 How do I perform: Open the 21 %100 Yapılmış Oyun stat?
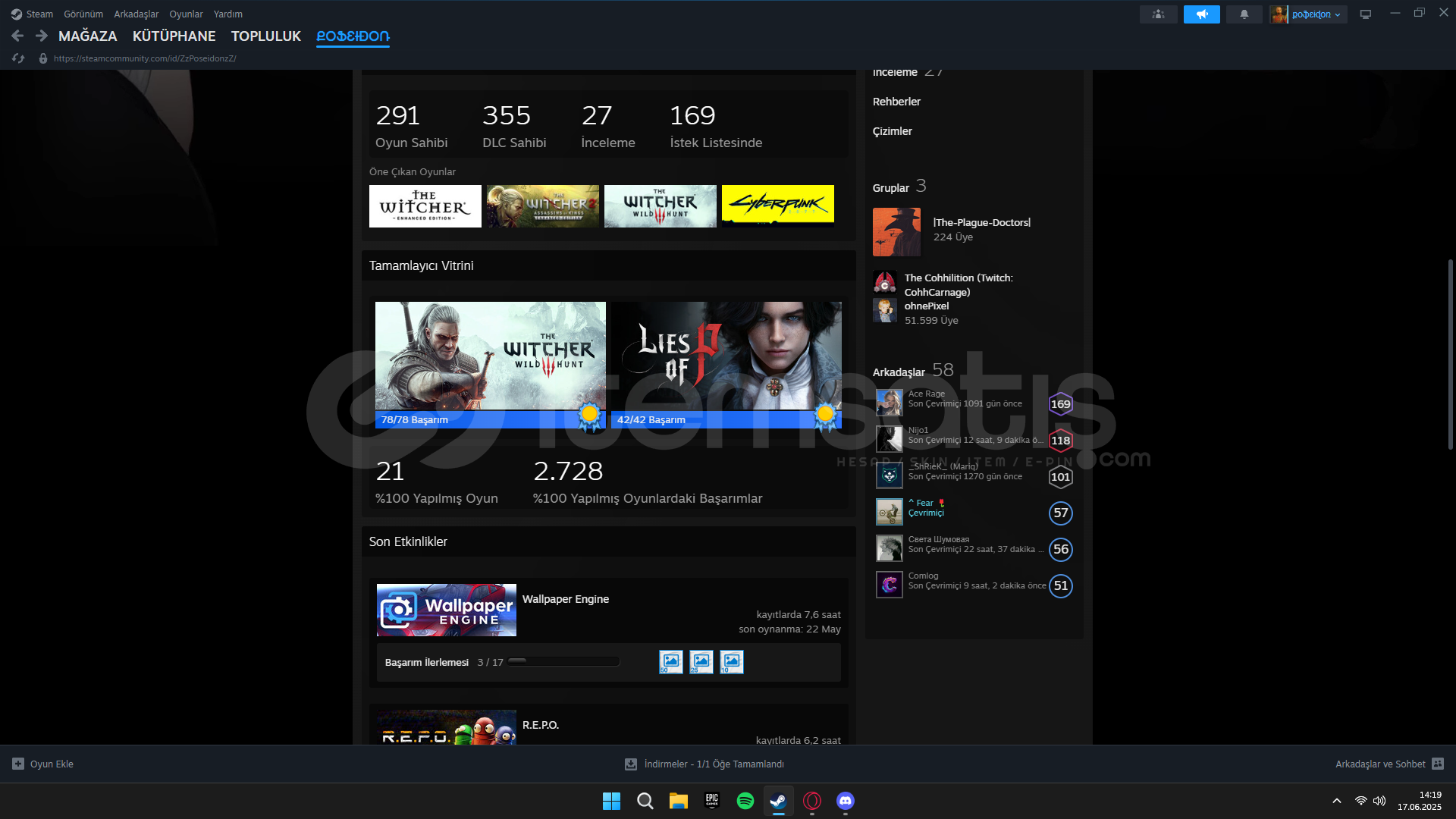click(437, 482)
